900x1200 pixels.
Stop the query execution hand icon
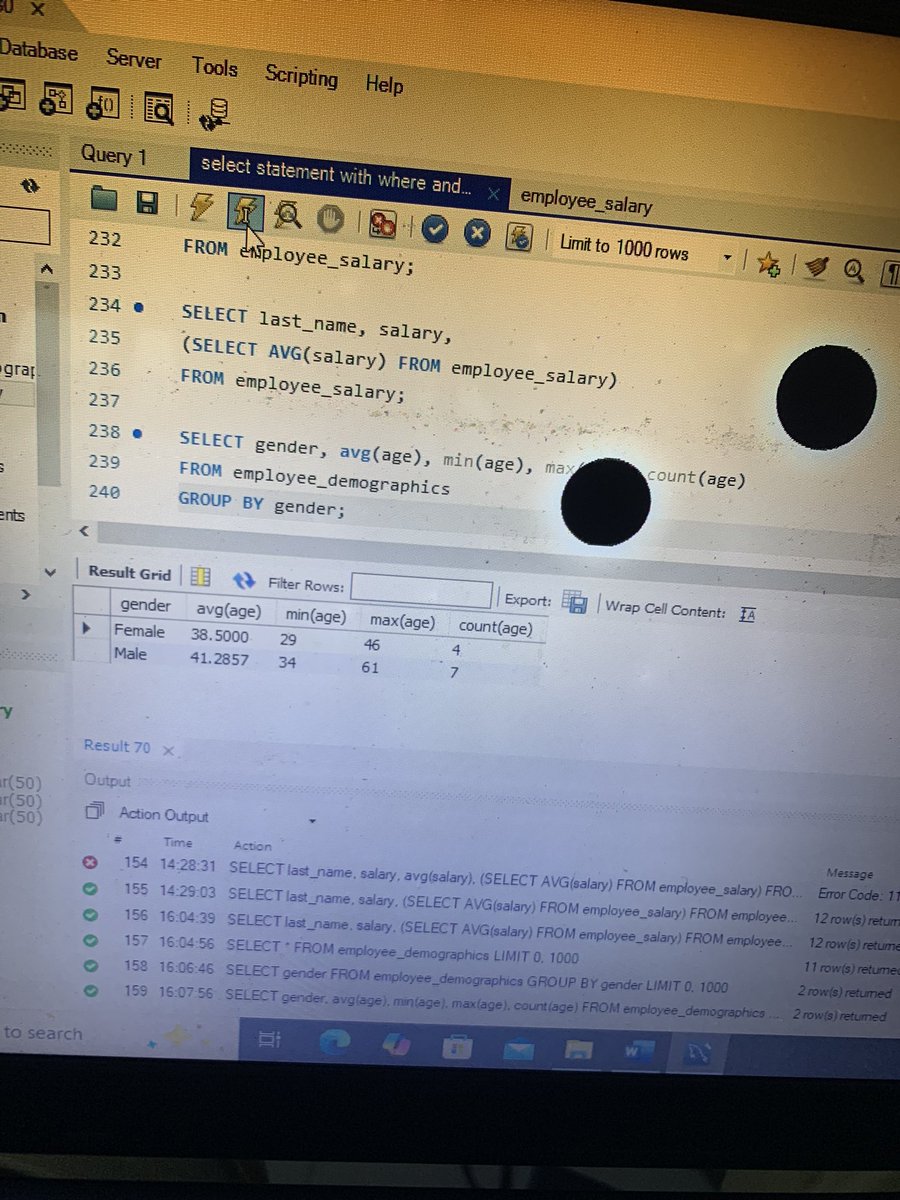pyautogui.click(x=330, y=219)
